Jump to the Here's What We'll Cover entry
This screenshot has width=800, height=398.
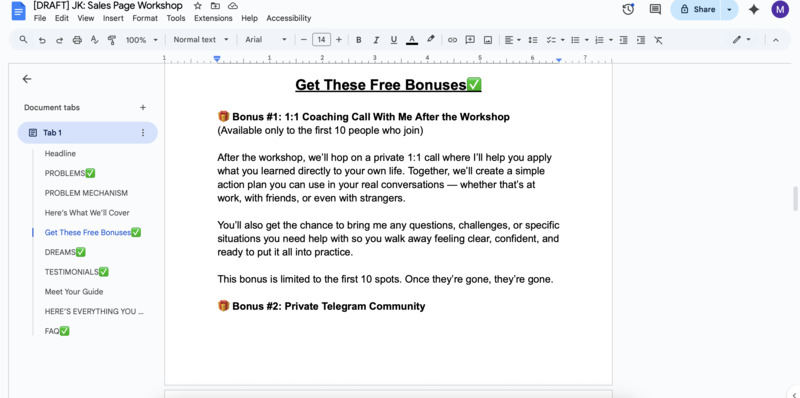click(87, 213)
